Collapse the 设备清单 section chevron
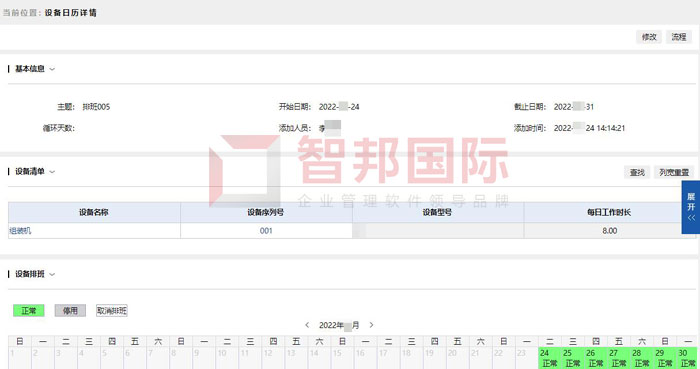 52,172
